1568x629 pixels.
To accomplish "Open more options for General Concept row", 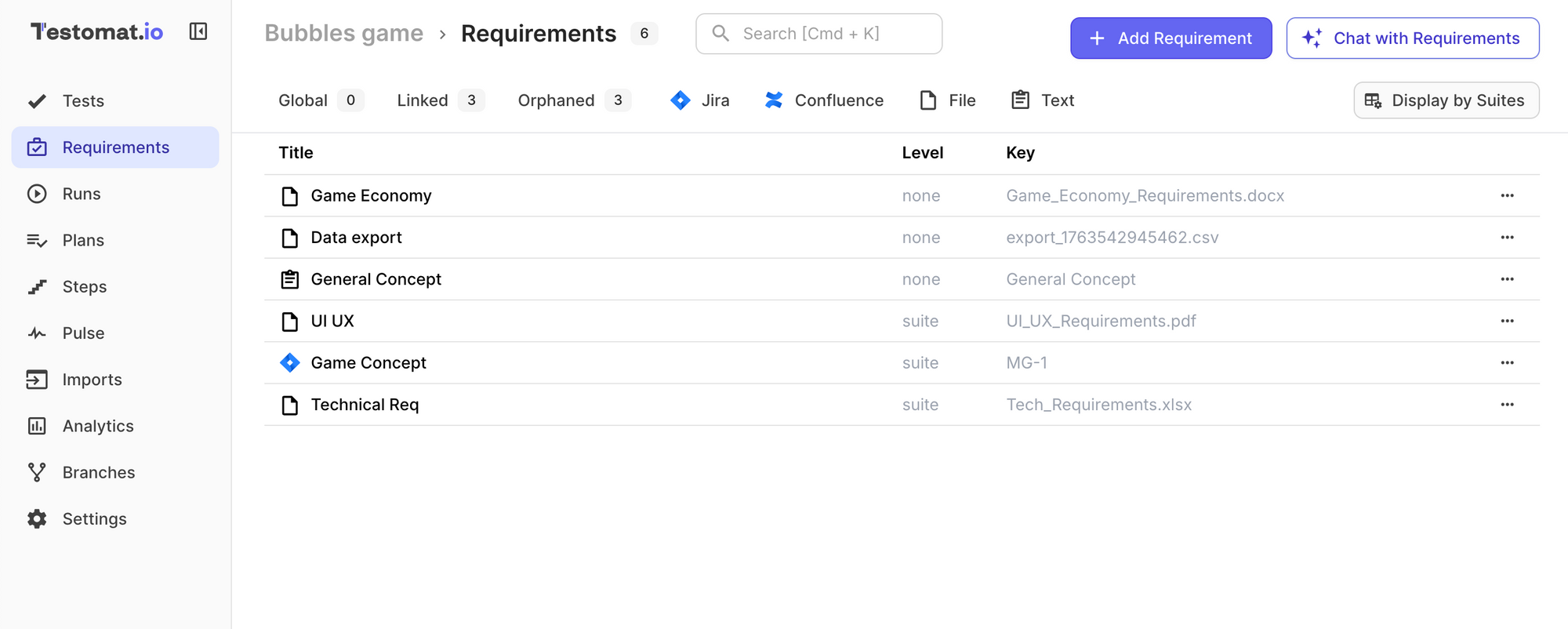I will point(1507,279).
